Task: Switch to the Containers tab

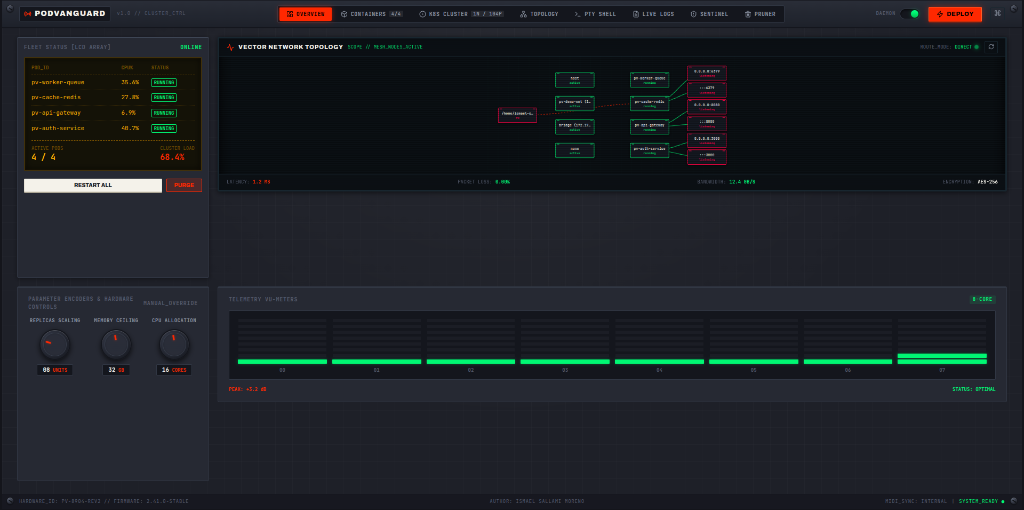Action: tap(373, 14)
